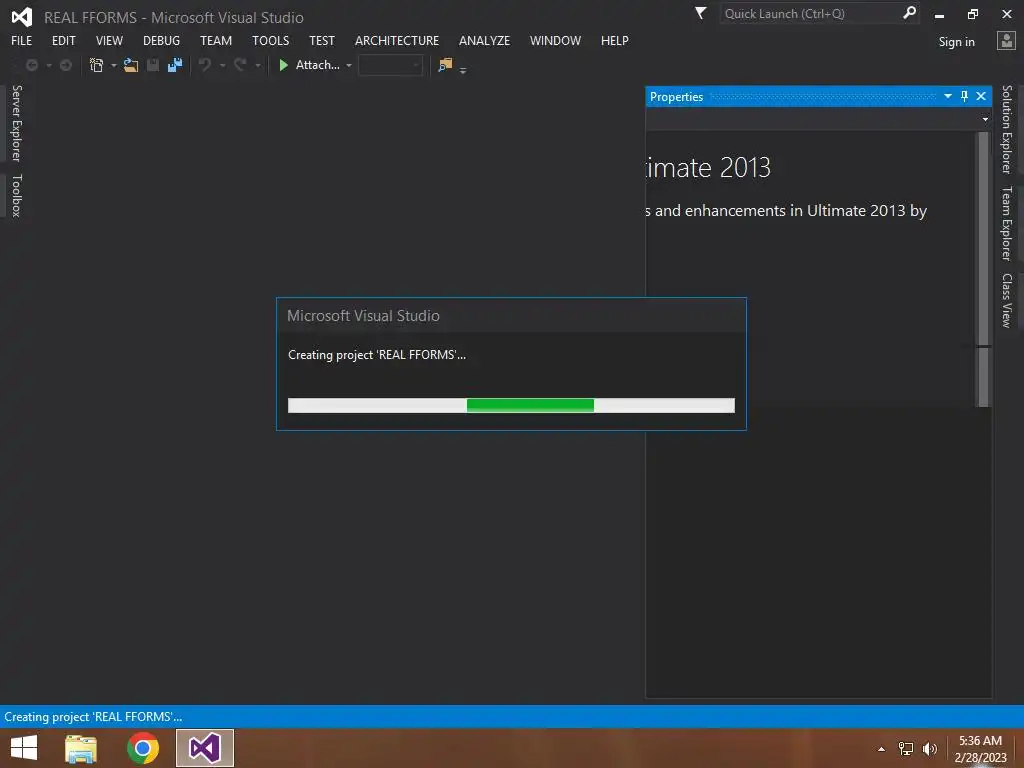This screenshot has height=768, width=1024.
Task: Open the Server Explorer side tab
Action: 17,123
